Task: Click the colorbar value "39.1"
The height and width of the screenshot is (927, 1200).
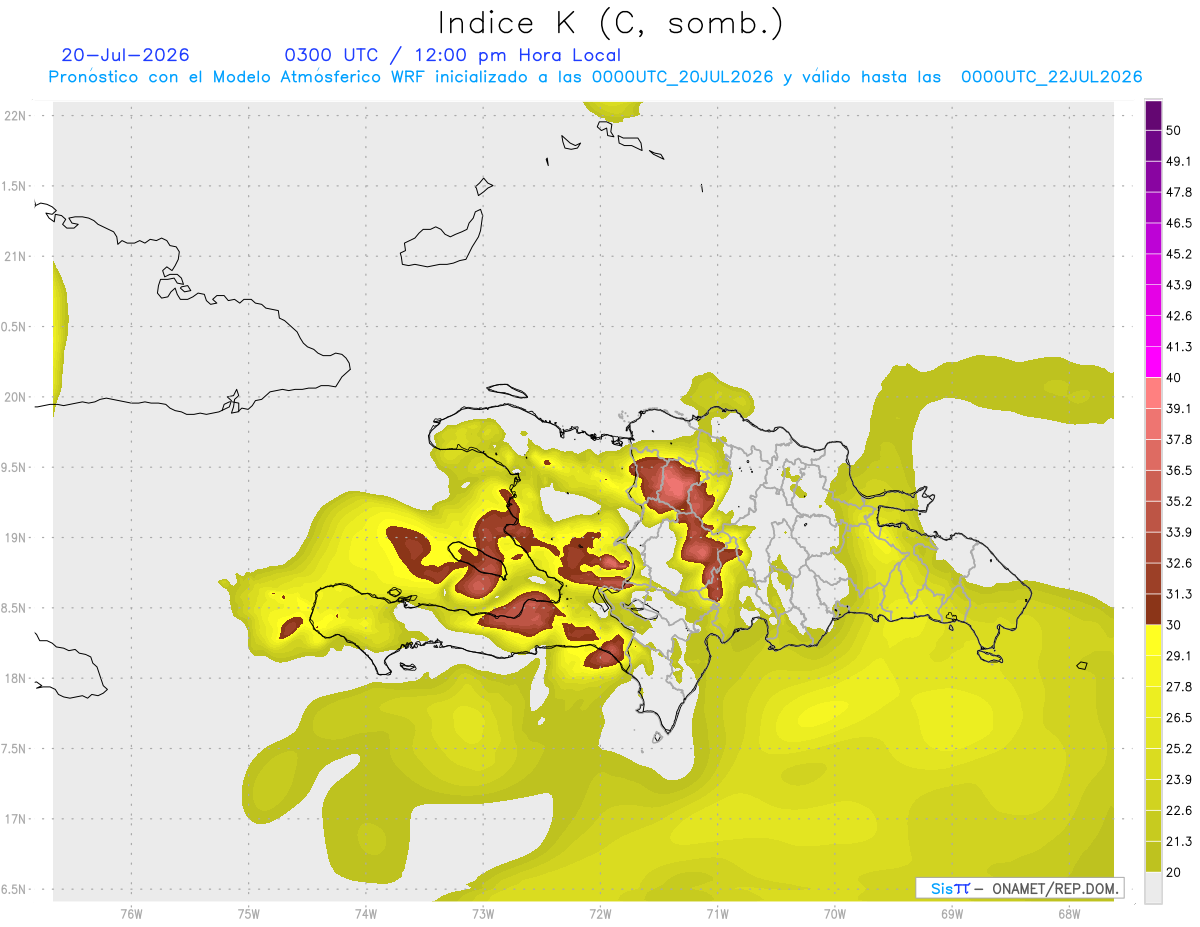Action: [1179, 409]
